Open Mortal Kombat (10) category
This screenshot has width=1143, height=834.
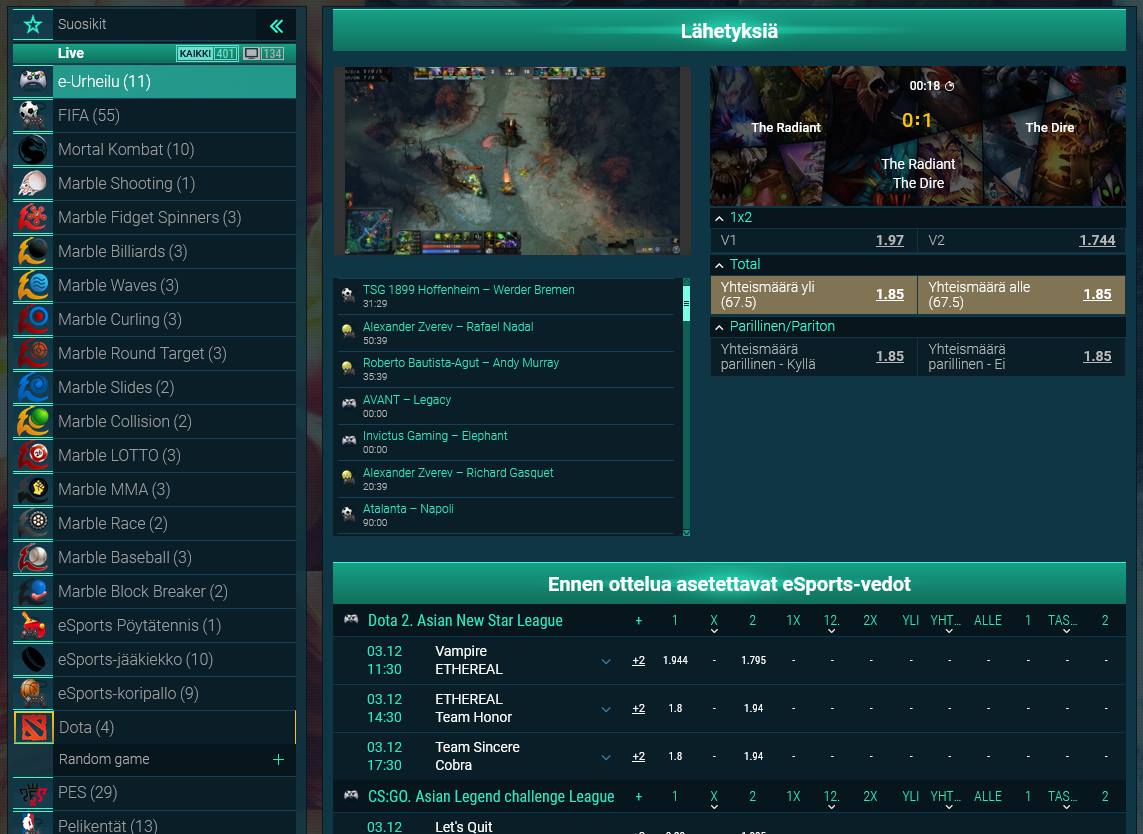(155, 149)
